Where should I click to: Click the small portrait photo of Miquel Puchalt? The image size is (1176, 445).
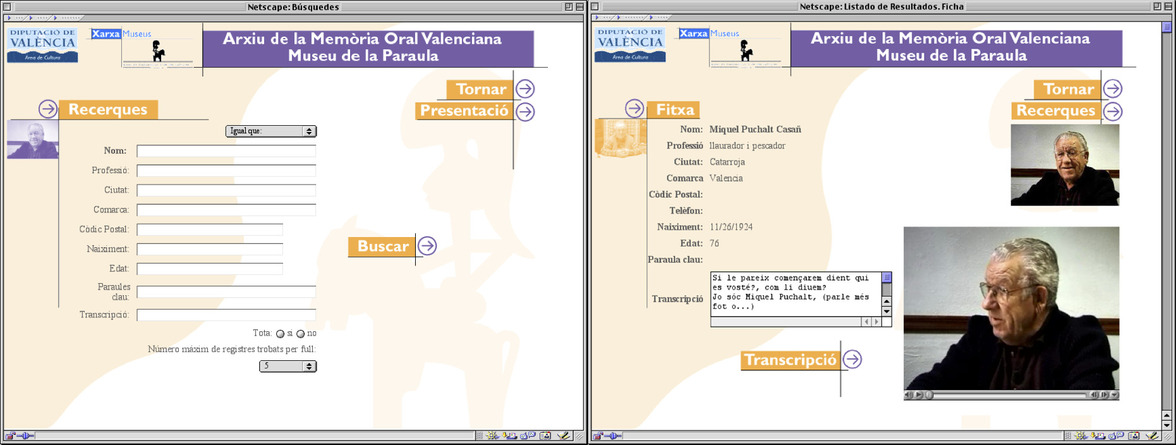click(1065, 164)
